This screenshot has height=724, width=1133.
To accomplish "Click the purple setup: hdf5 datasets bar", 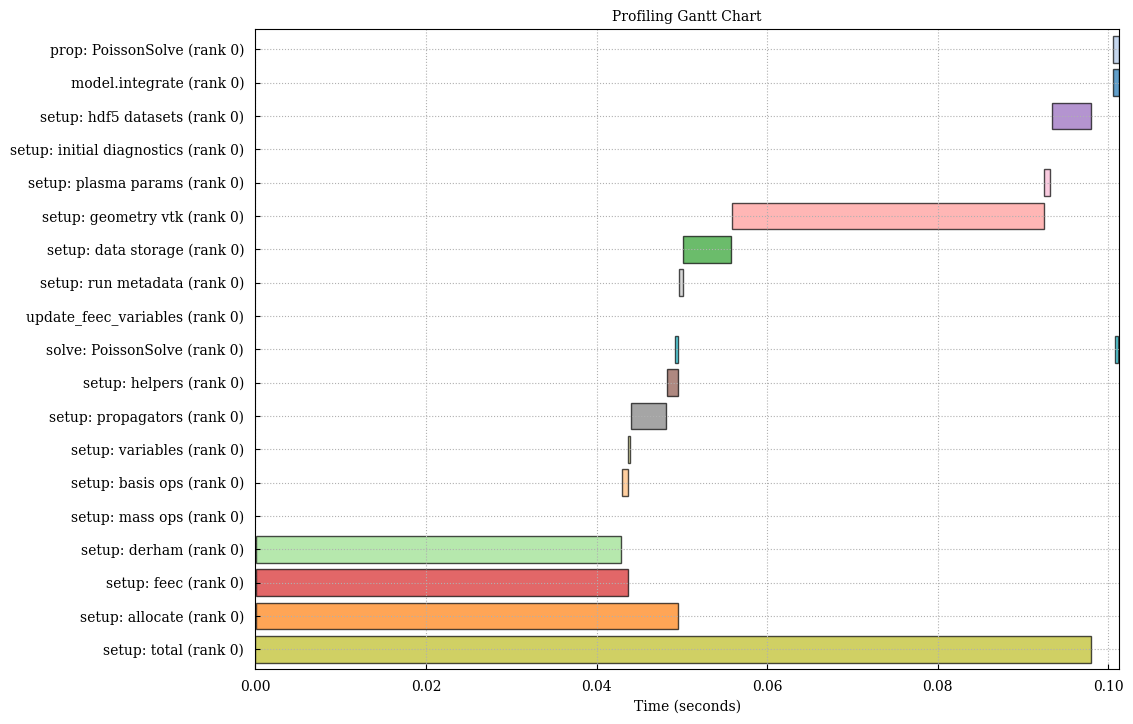I will 1072,116.
